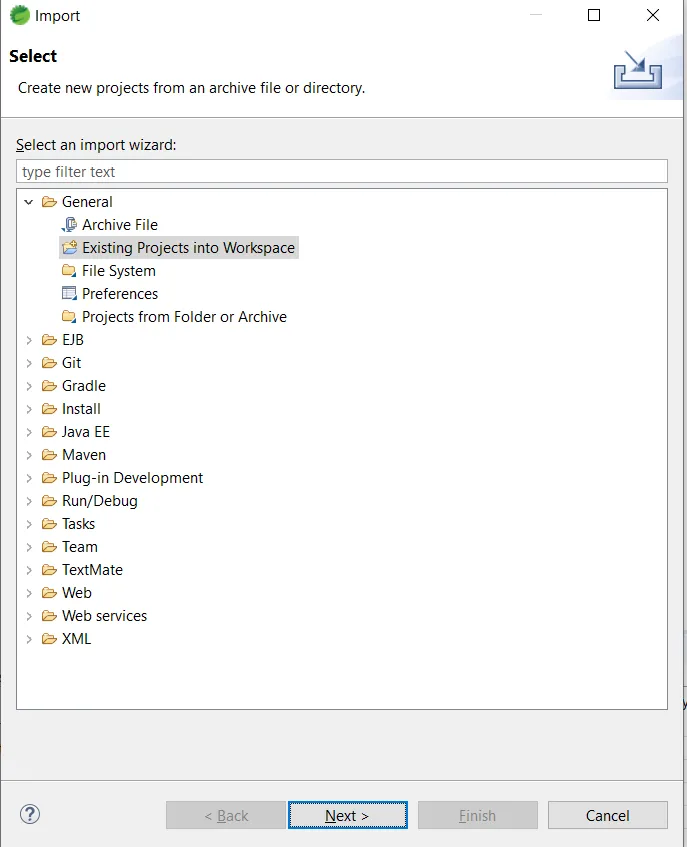Expand the Web services category
The height and width of the screenshot is (847, 687).
click(29, 616)
